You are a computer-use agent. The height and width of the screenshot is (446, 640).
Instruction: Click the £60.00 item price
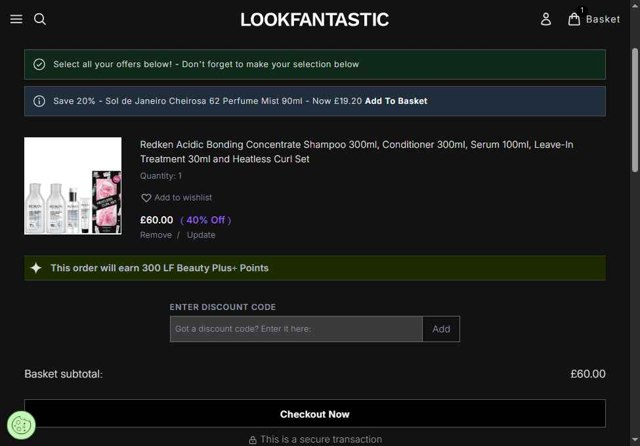tap(157, 220)
